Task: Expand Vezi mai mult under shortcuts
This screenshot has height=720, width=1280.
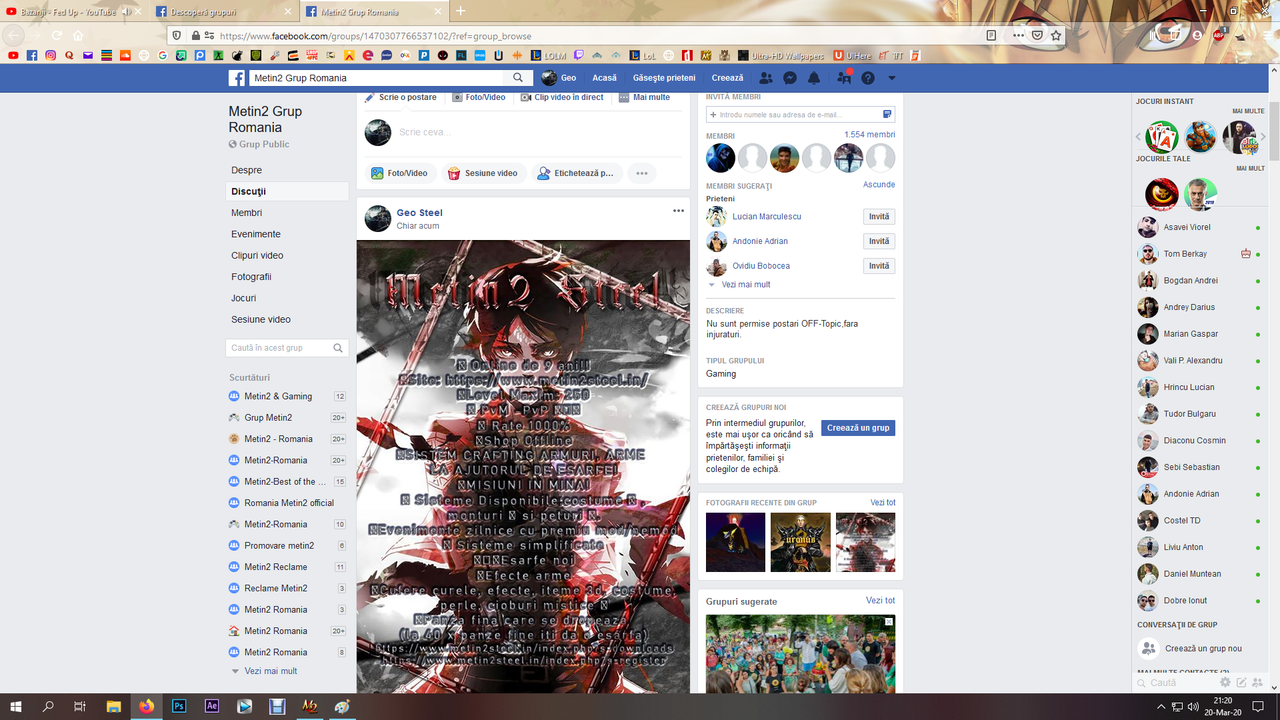Action: coord(270,671)
